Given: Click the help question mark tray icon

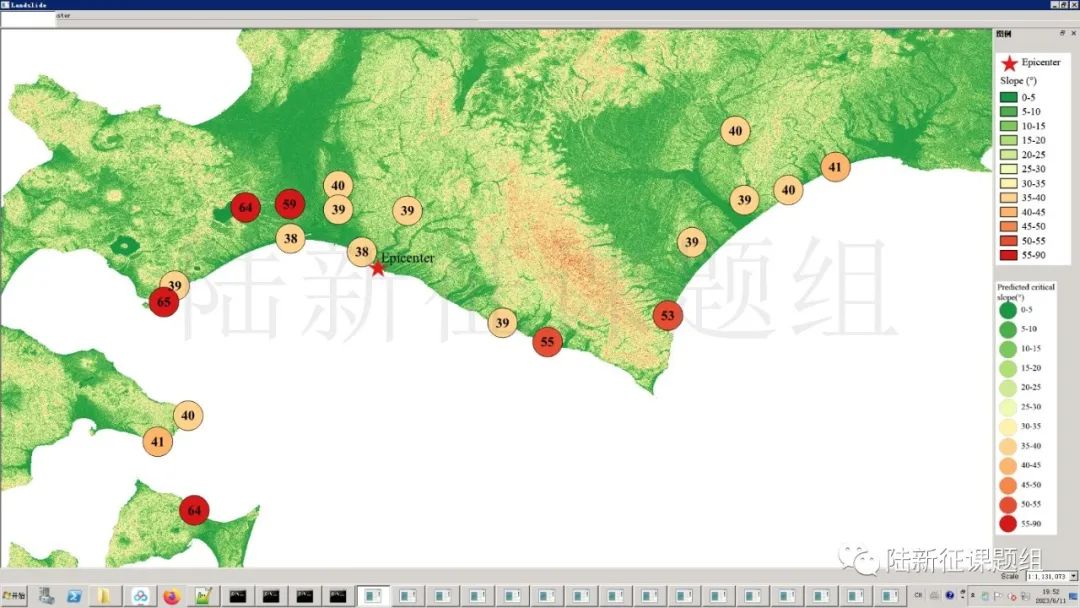Looking at the screenshot, I should [x=950, y=596].
